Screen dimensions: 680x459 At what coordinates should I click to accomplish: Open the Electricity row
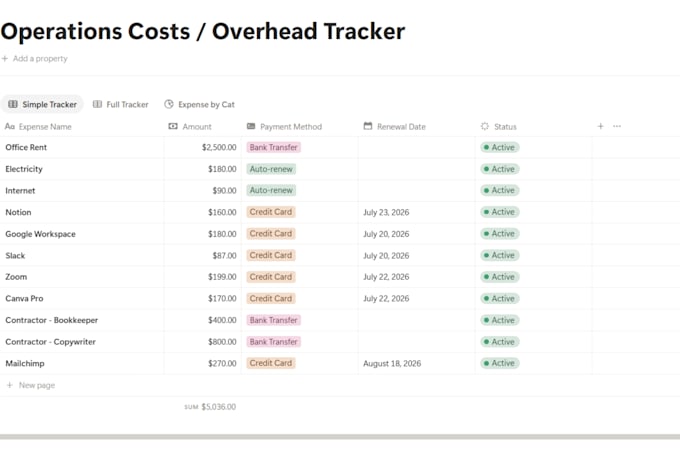(x=24, y=169)
